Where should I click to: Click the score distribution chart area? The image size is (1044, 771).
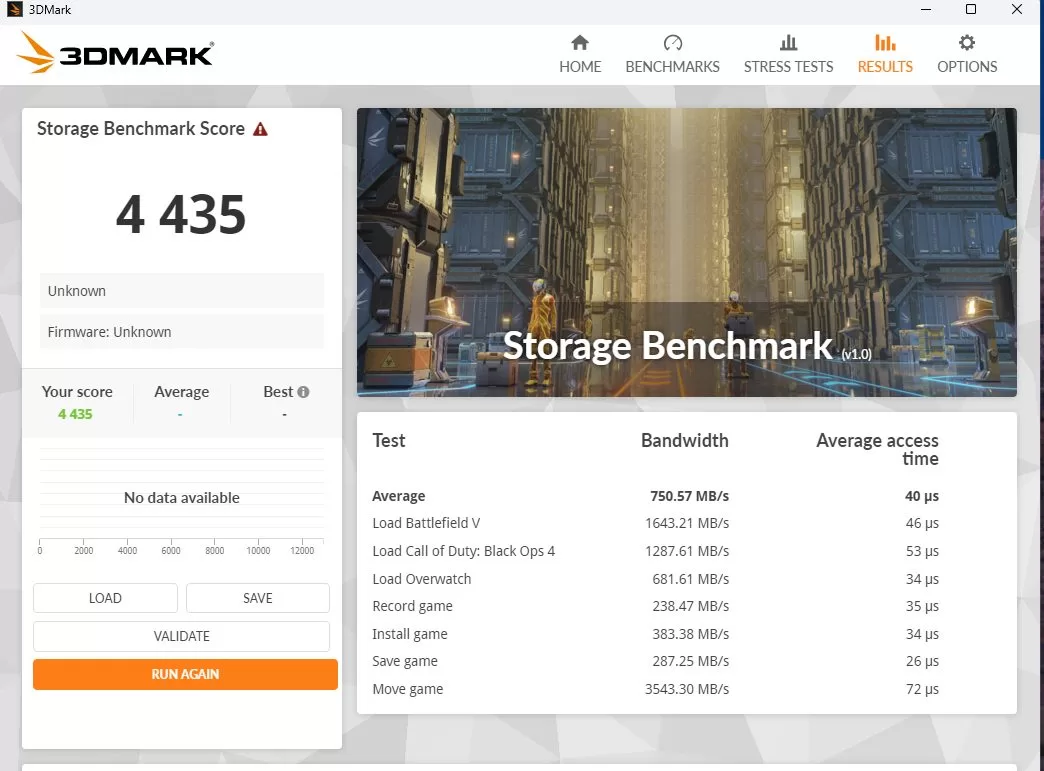click(x=182, y=497)
